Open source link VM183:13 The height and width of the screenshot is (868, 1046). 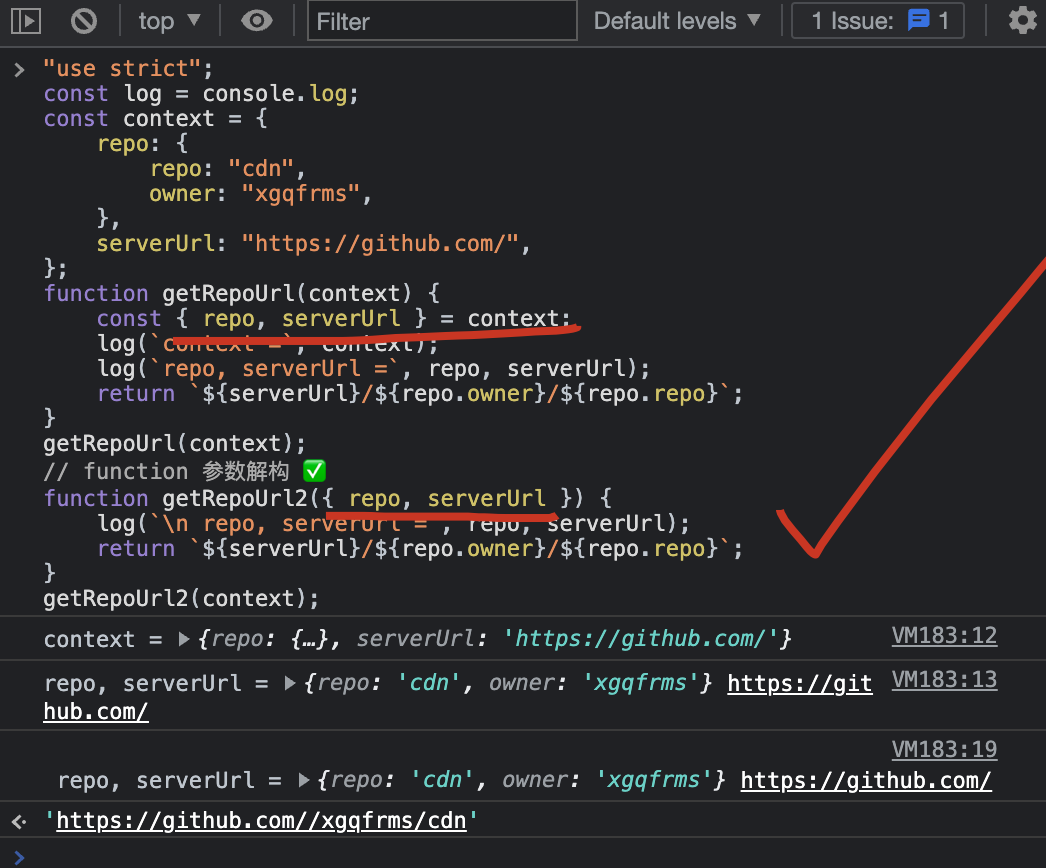[944, 680]
